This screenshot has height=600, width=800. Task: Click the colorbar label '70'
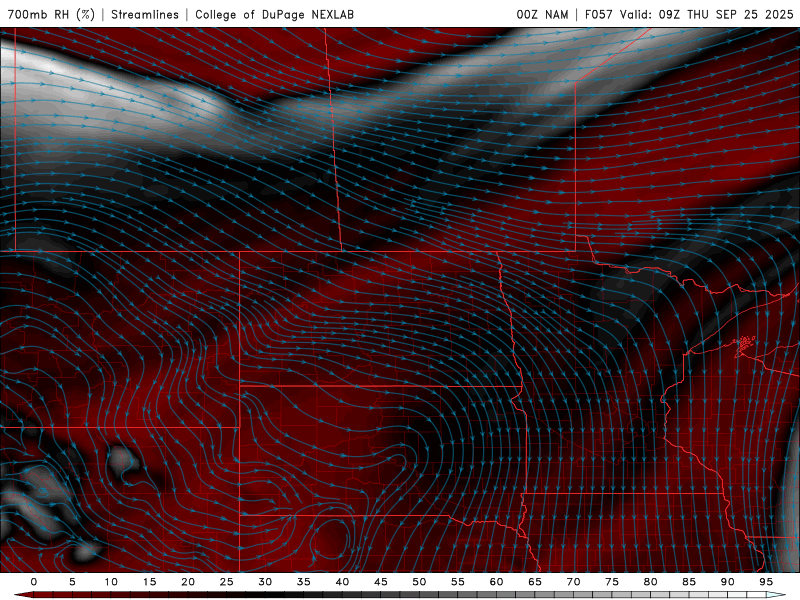[x=573, y=582]
